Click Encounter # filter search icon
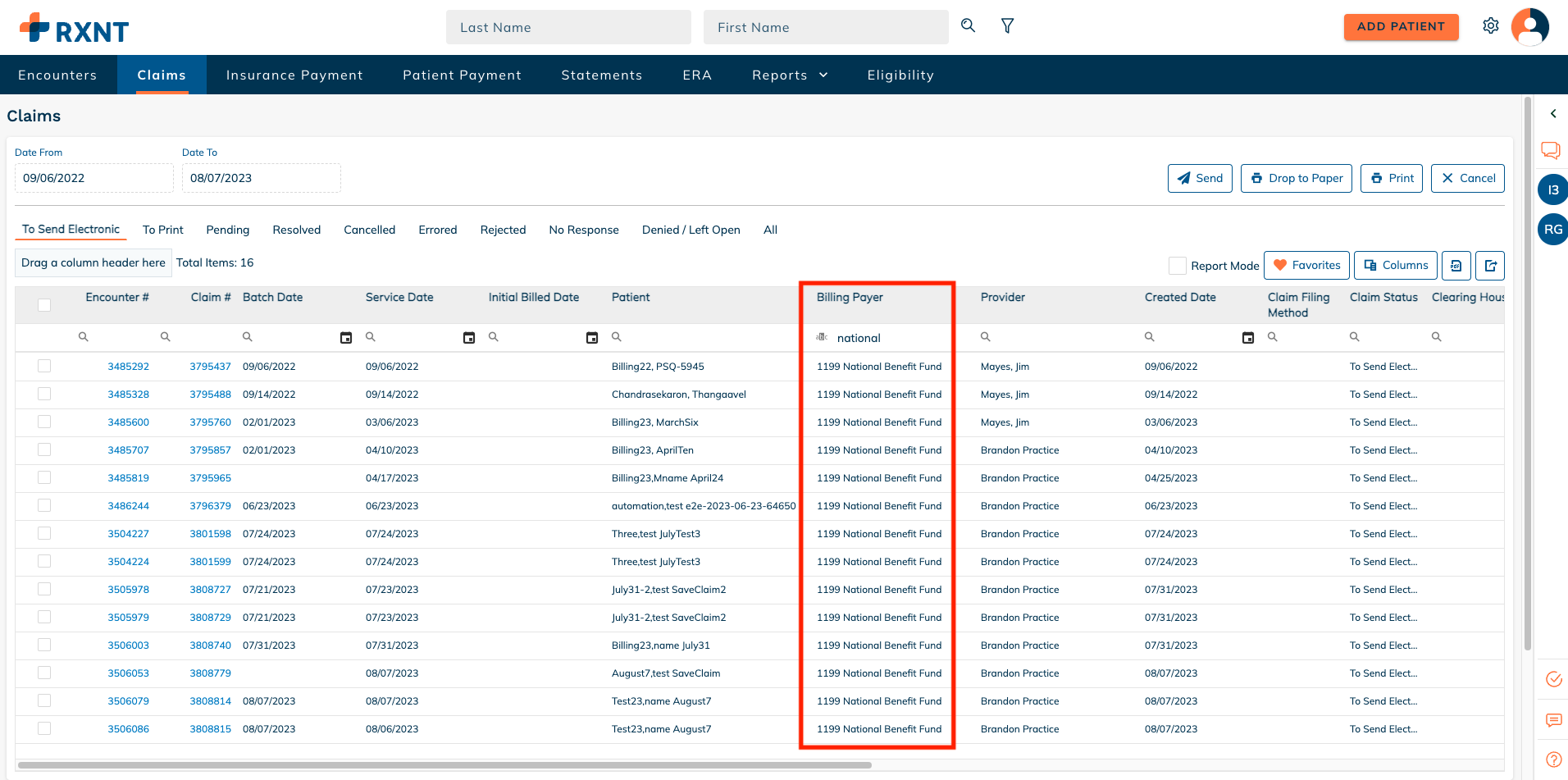 83,337
